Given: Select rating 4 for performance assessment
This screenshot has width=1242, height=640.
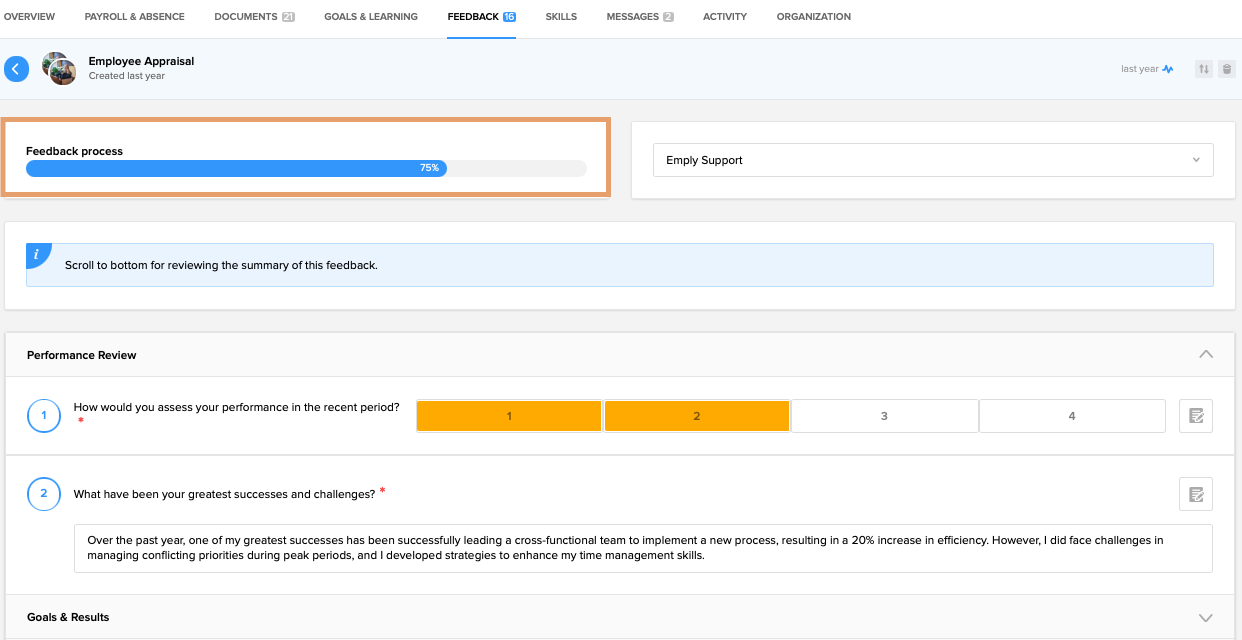Looking at the screenshot, I should (1072, 416).
